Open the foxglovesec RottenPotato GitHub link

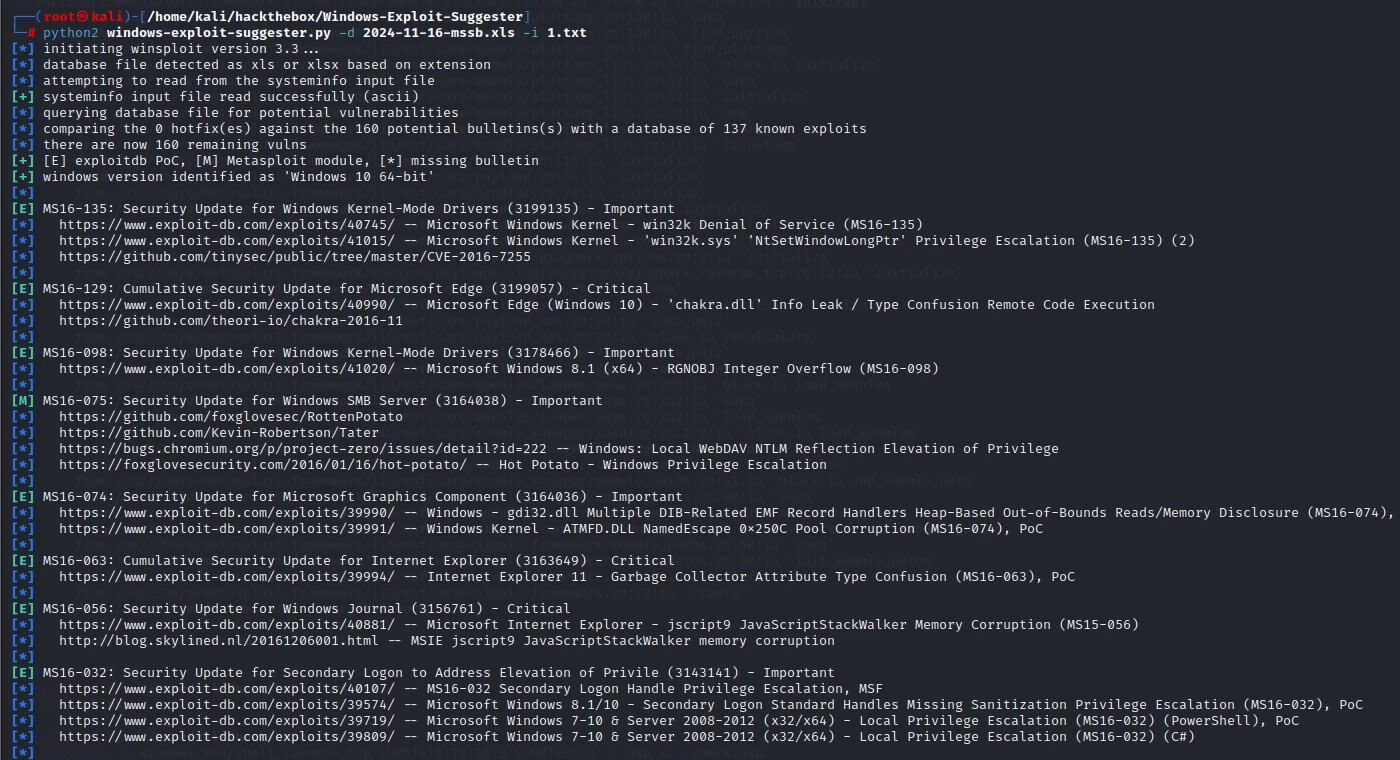[219, 416]
